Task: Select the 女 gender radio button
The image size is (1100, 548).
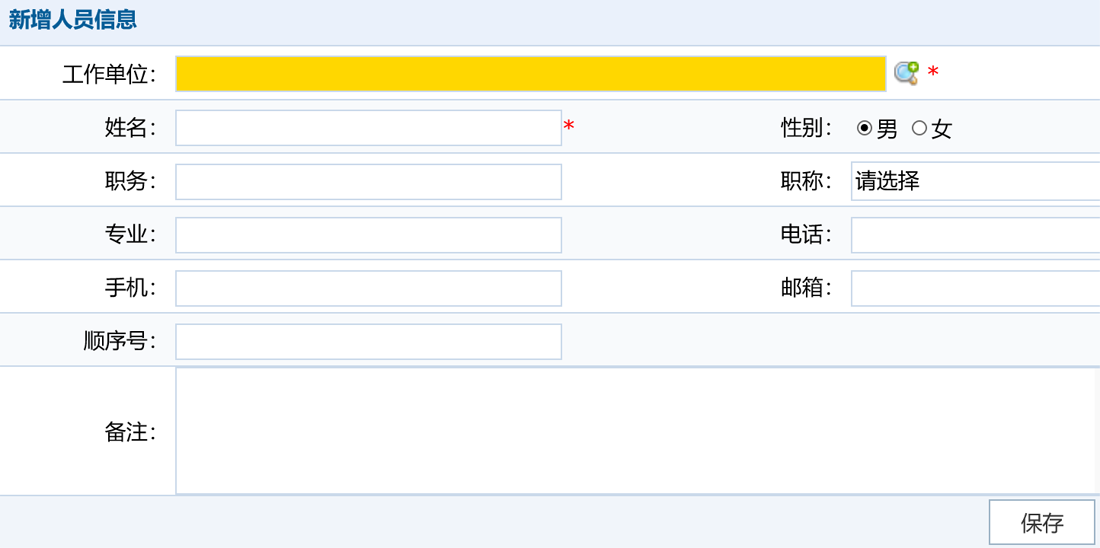Action: [x=919, y=128]
